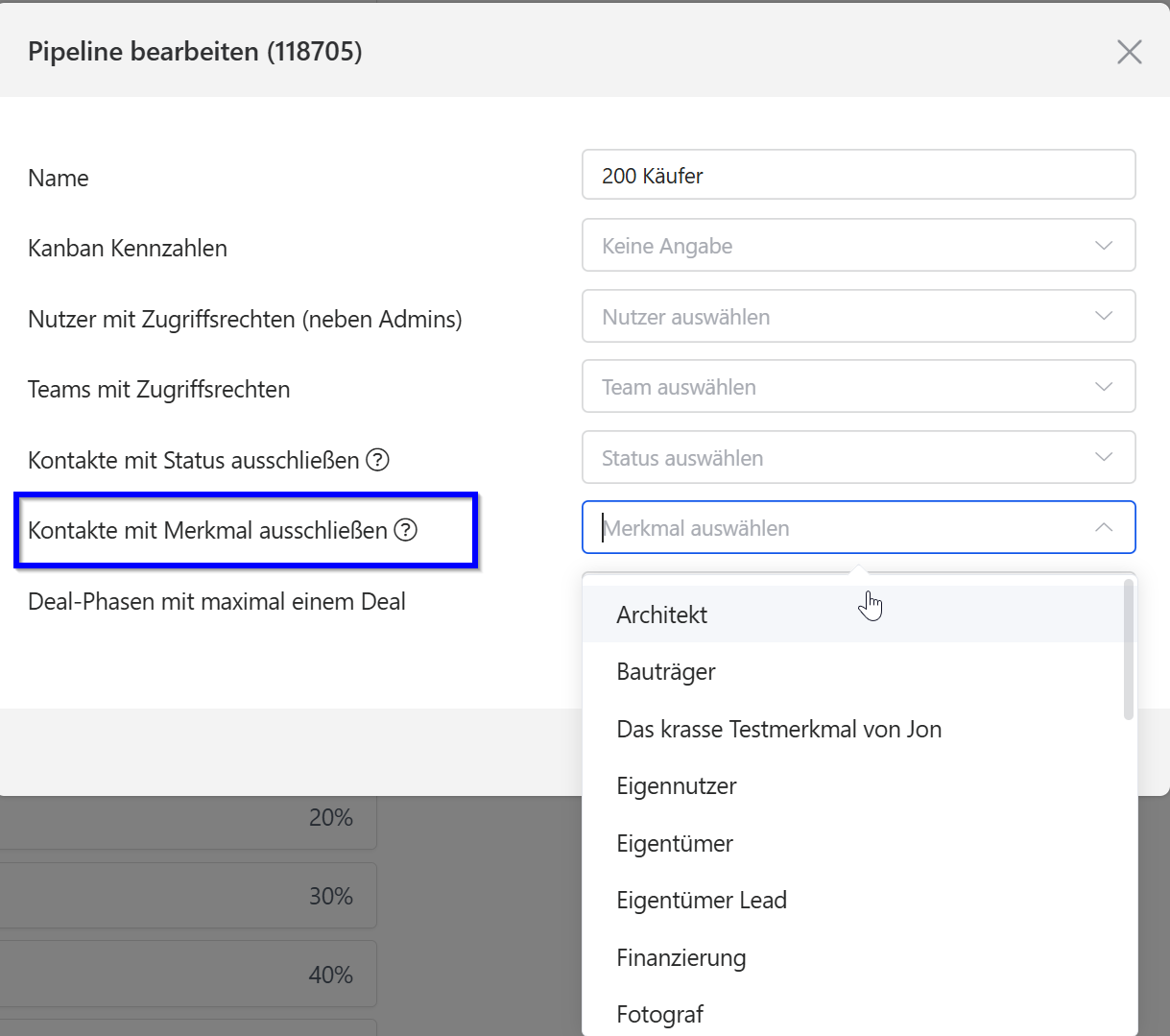Pick Eigennutzer from the options

click(677, 786)
